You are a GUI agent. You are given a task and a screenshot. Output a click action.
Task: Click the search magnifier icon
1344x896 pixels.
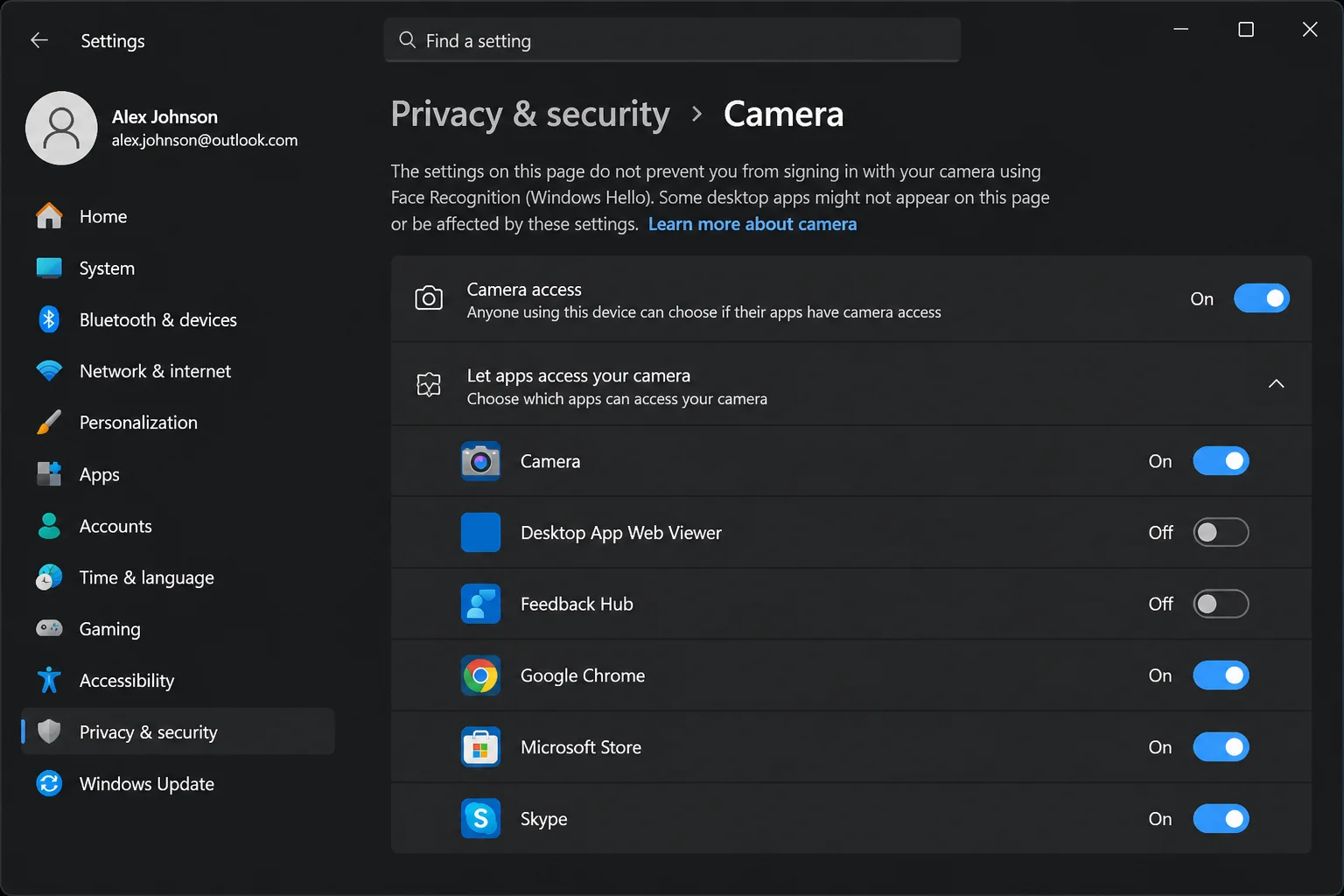[407, 40]
